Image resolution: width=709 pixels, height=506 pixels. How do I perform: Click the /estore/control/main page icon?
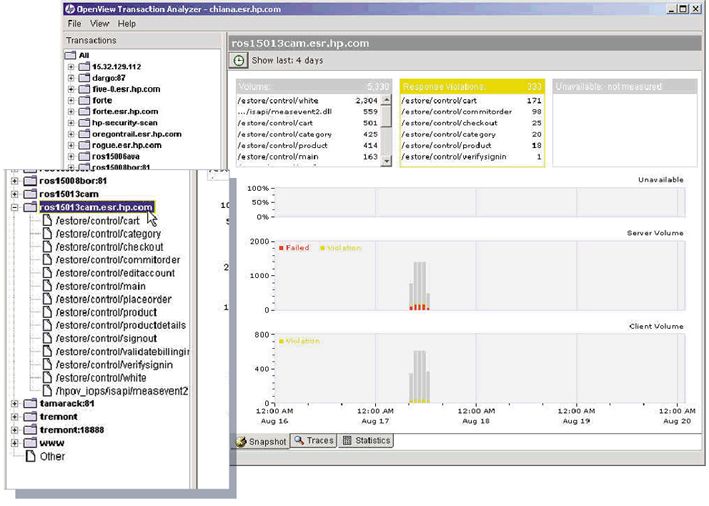[x=47, y=286]
